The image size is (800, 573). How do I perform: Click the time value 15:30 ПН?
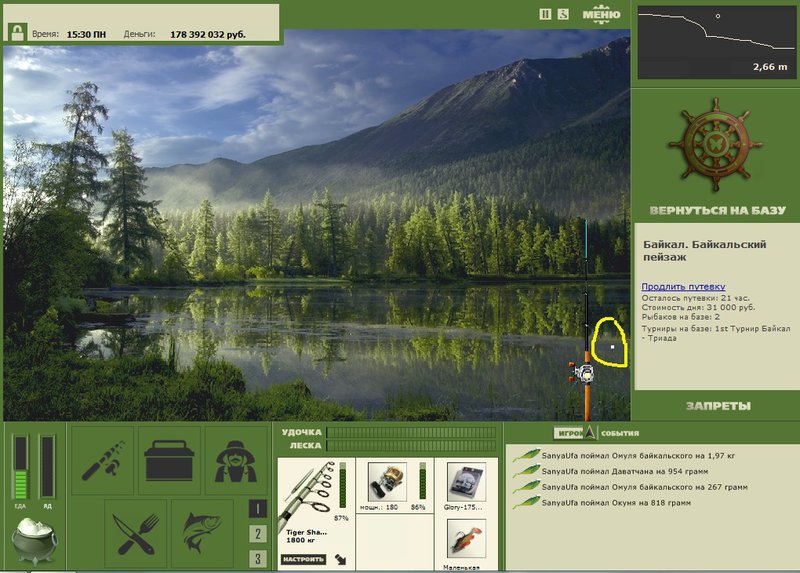(86, 35)
